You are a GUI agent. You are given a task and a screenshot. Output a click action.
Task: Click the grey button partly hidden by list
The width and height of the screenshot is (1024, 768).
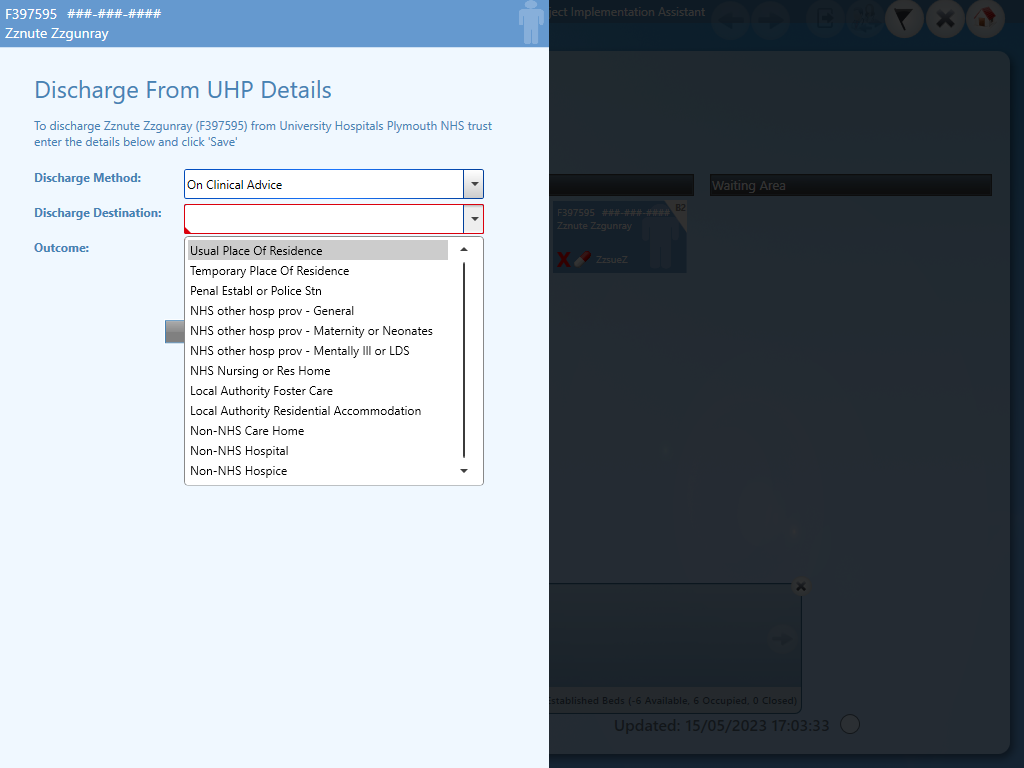point(174,332)
